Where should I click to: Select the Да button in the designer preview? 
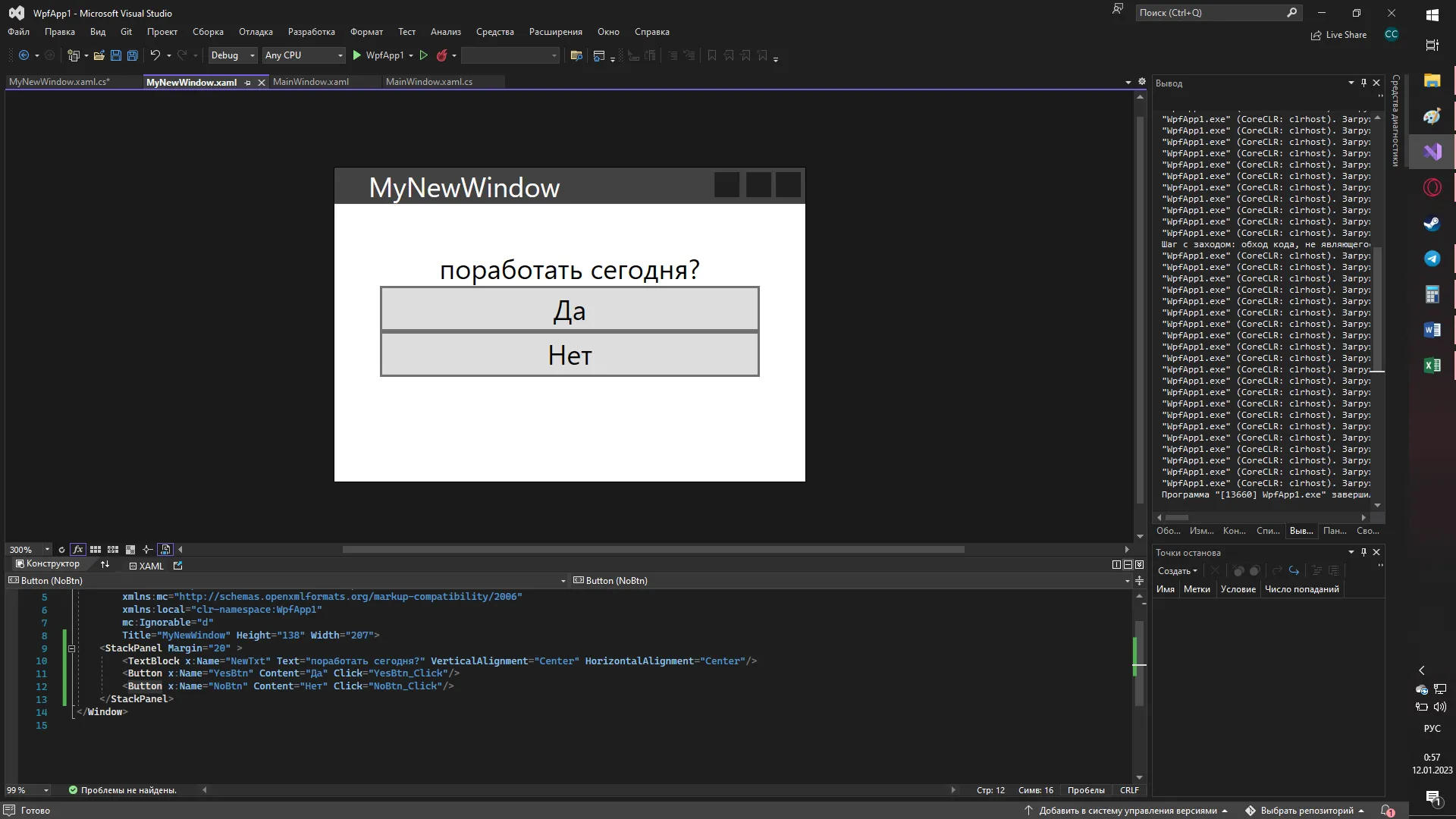(570, 309)
